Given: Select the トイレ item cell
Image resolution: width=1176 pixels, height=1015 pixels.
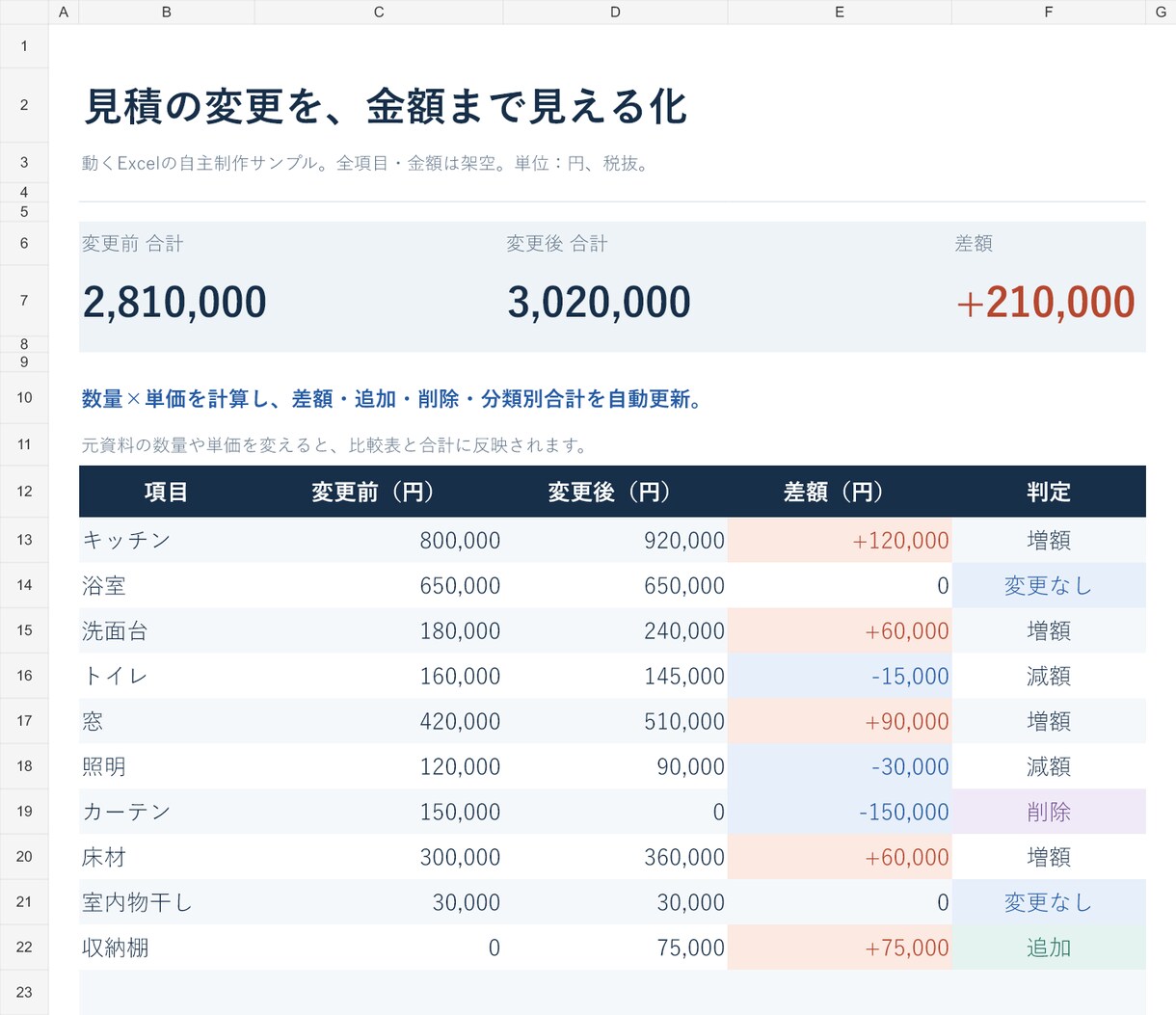Looking at the screenshot, I should coord(167,676).
